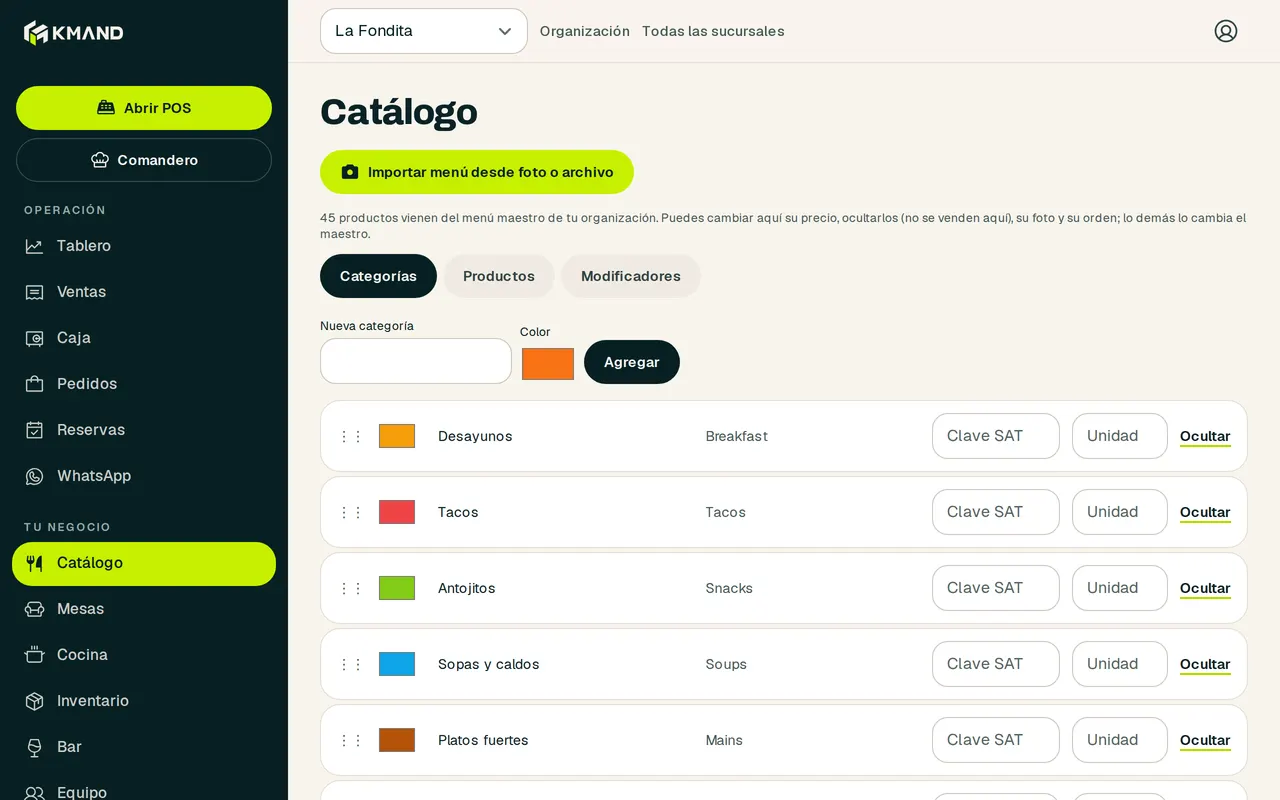Switch to the Modificadores tab

point(631,276)
